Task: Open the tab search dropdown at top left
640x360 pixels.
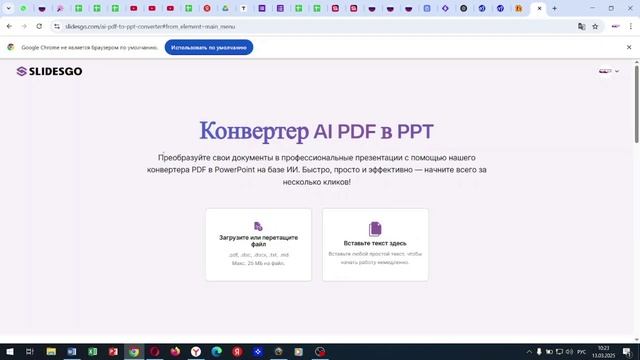Action: (8, 8)
